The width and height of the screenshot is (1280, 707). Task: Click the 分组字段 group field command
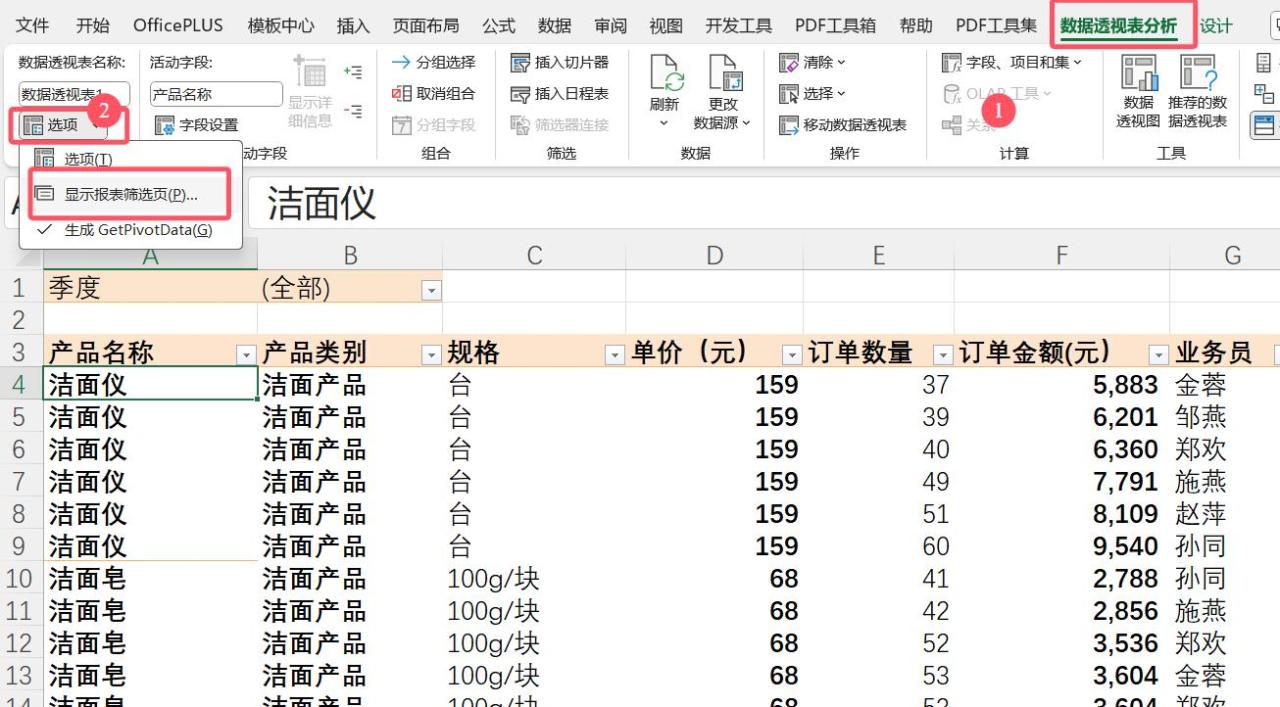click(x=433, y=125)
